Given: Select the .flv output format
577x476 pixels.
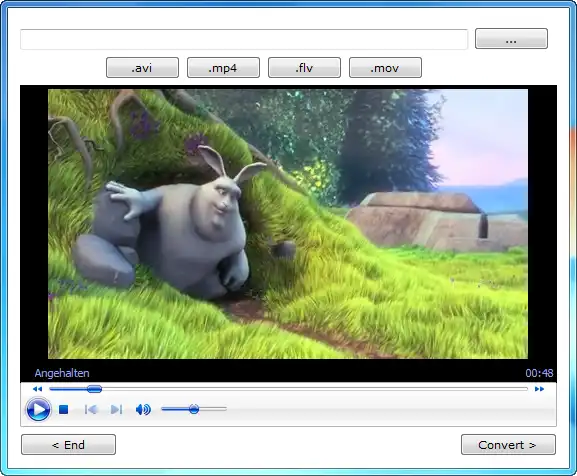Looking at the screenshot, I should tap(304, 68).
